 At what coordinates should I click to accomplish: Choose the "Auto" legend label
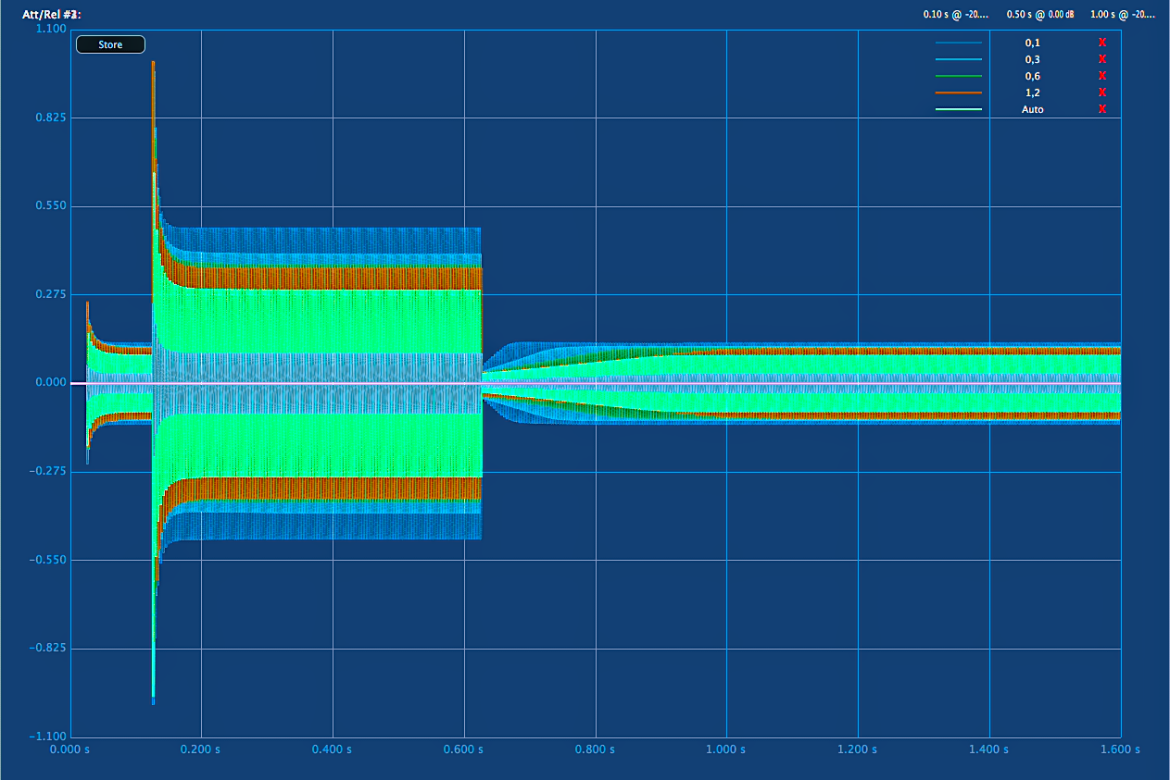pyautogui.click(x=1033, y=109)
